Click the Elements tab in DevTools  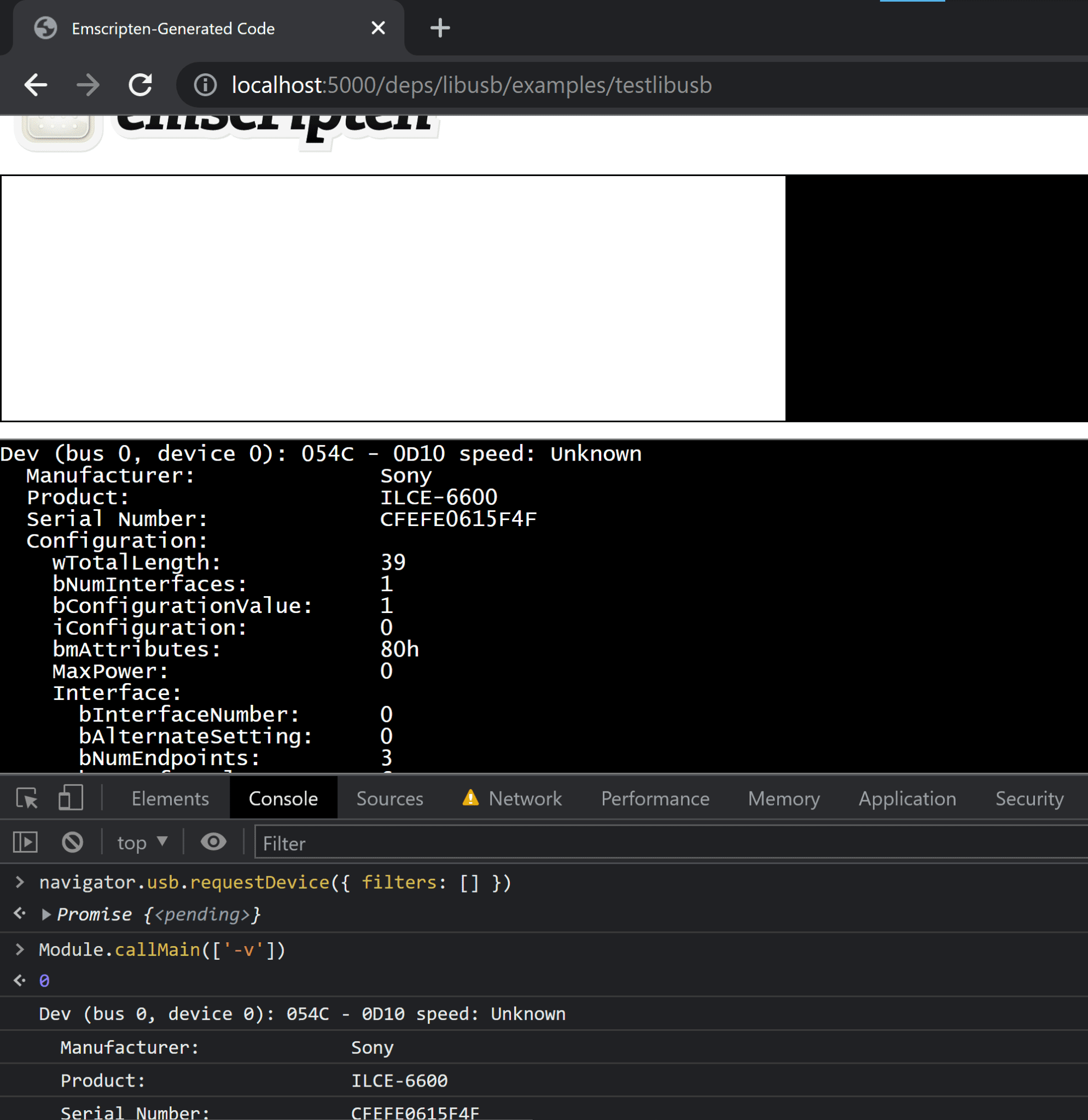point(170,798)
